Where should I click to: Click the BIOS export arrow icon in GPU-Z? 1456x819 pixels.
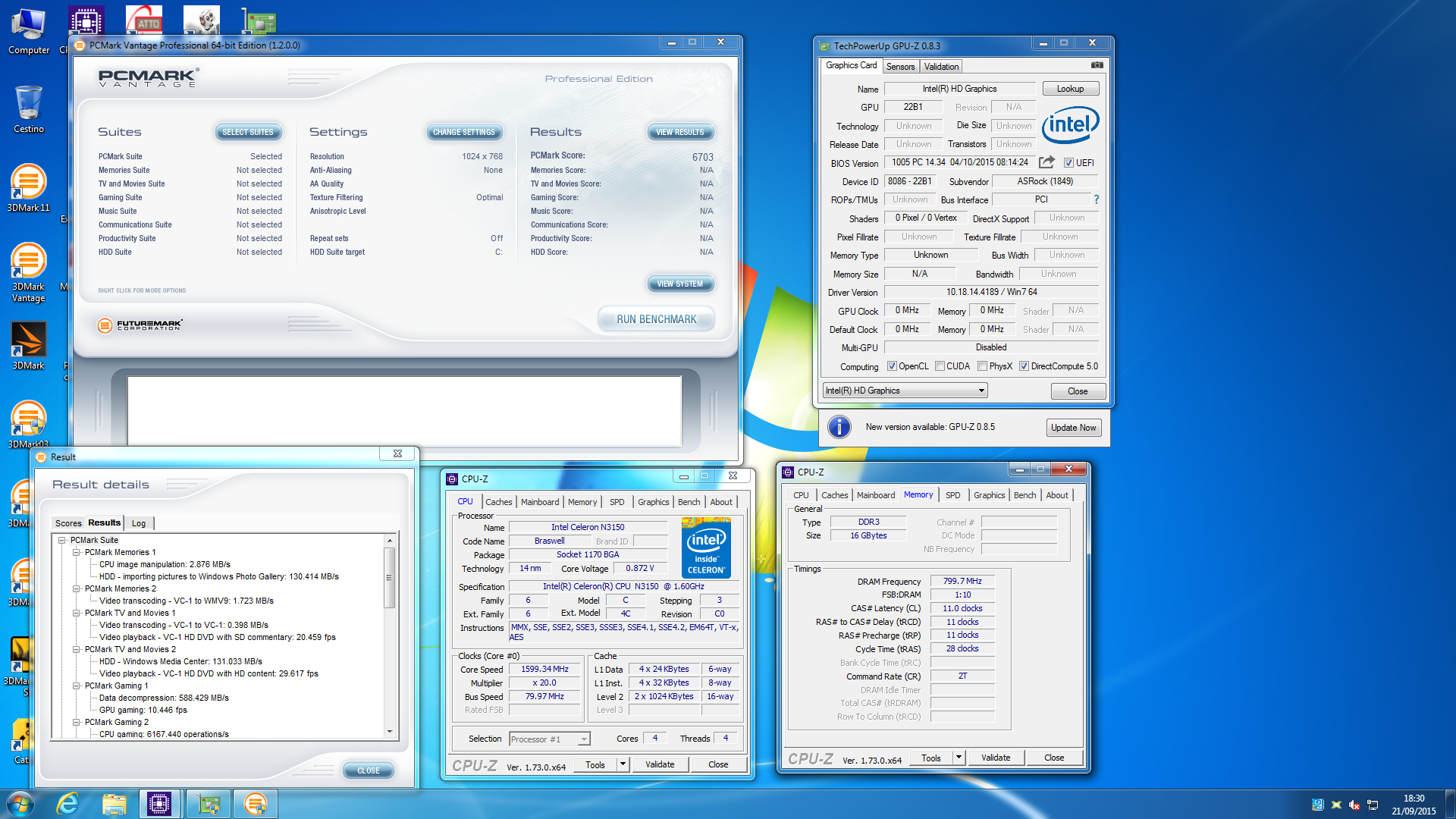pos(1046,162)
